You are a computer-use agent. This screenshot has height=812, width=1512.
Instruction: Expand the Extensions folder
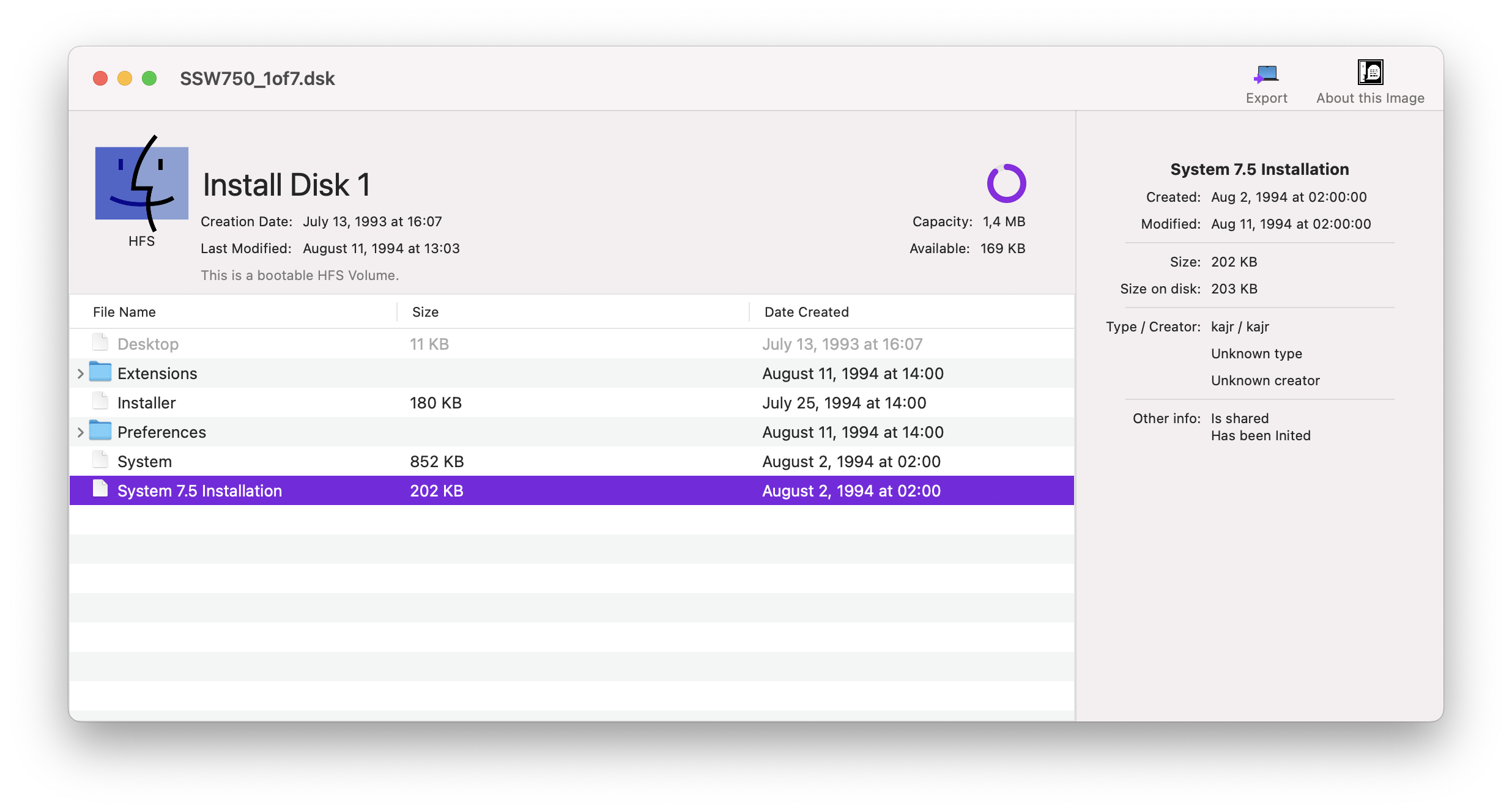pos(80,374)
